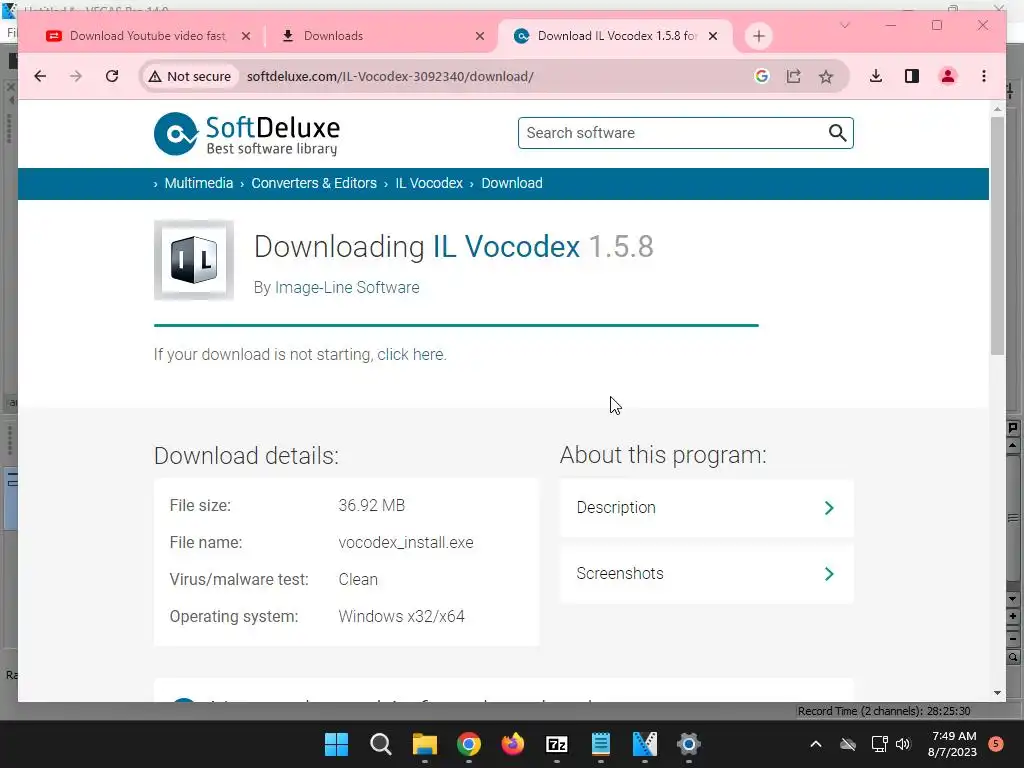
Task: Select the 36.92 MB file size value
Action: coord(372,505)
